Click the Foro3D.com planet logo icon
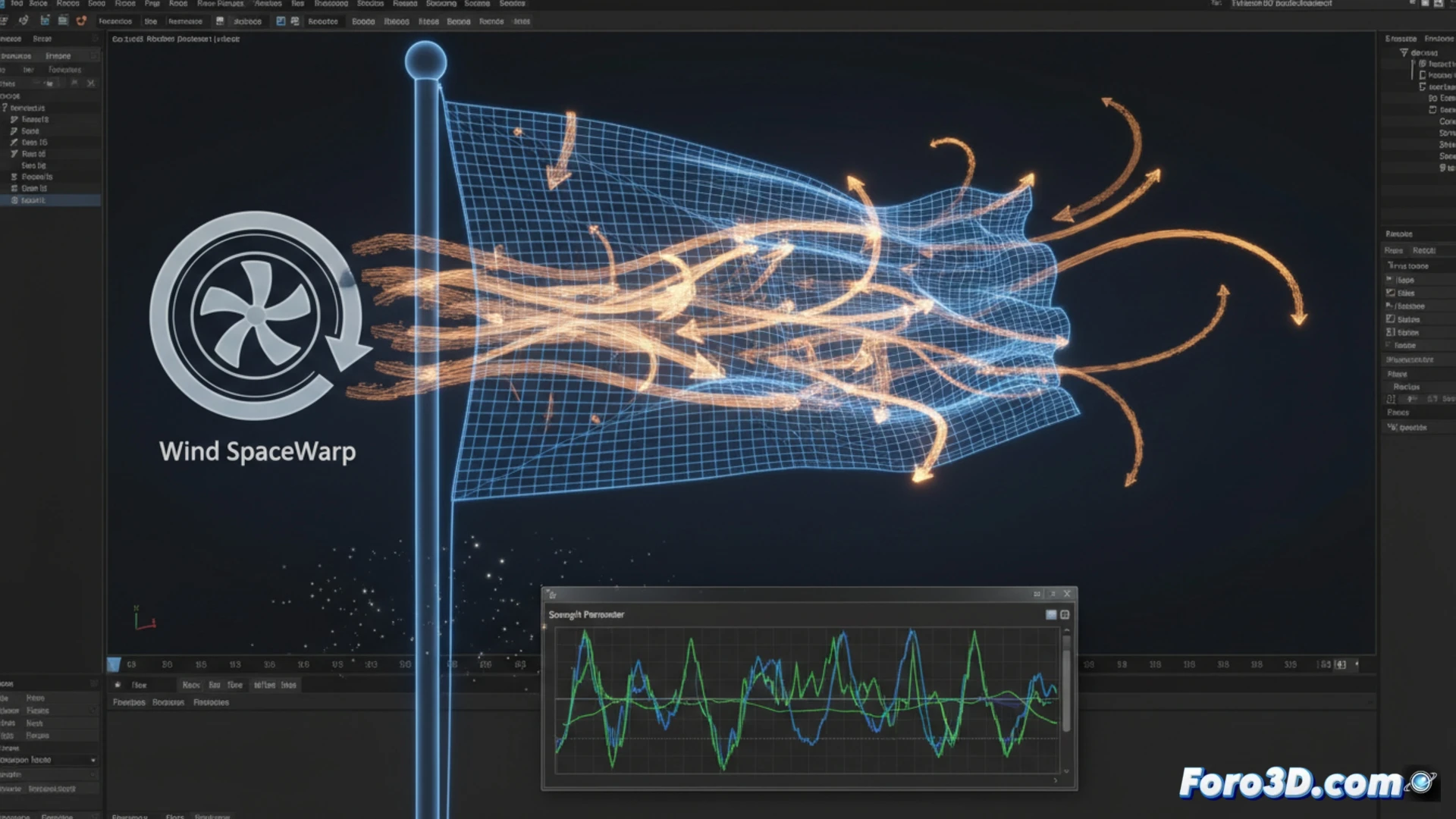The width and height of the screenshot is (1456, 819). (1422, 782)
